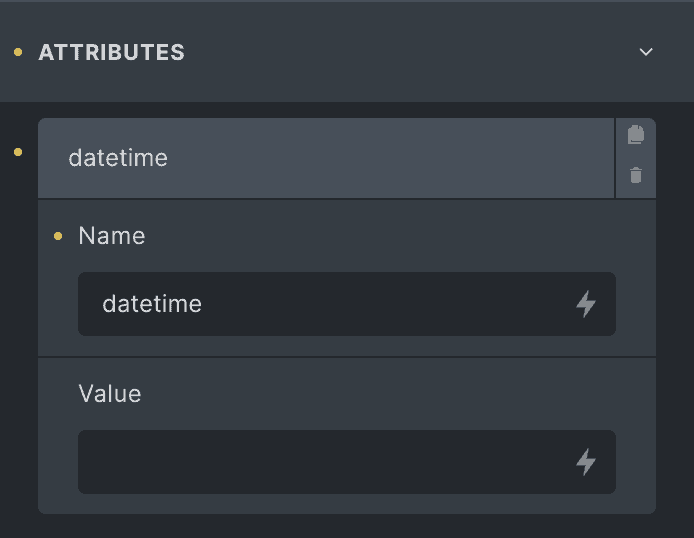Focus the Name input containing datetime
The image size is (694, 538).
pos(347,304)
